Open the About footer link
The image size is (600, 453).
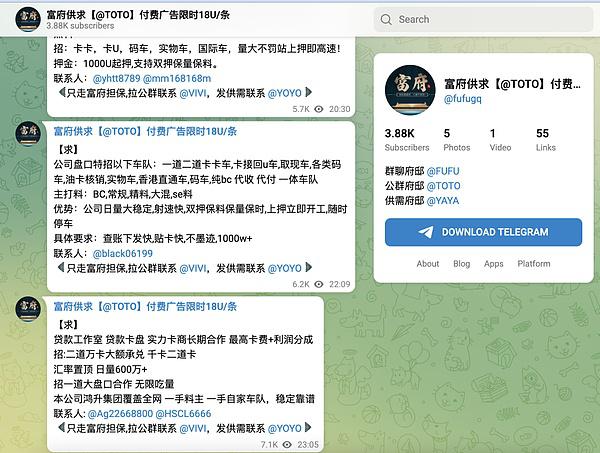click(428, 264)
